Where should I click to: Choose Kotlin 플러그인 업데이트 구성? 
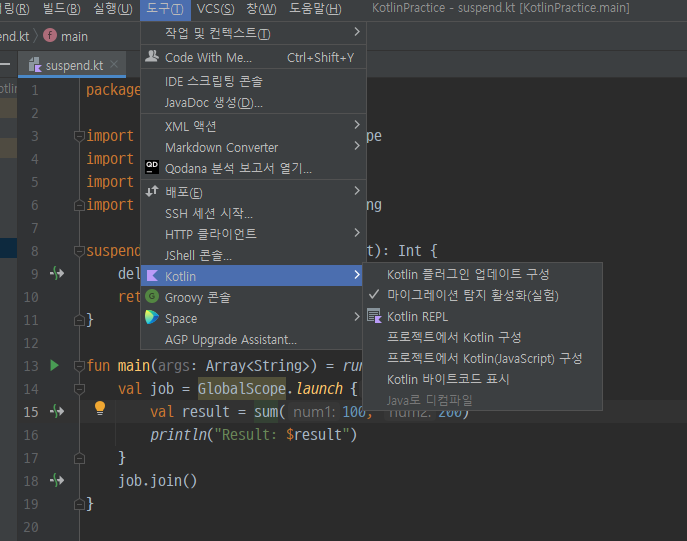click(482, 275)
